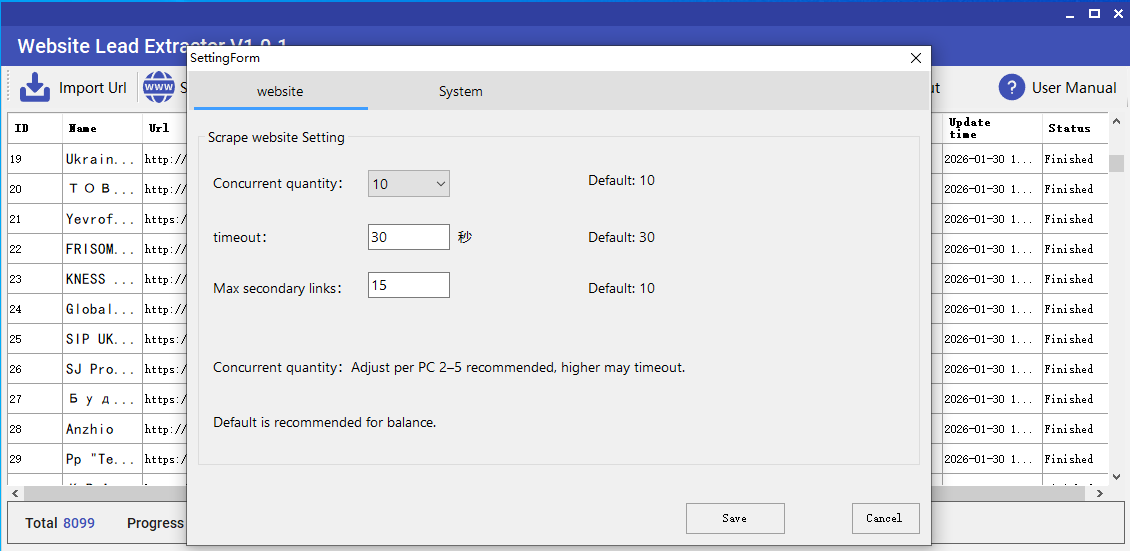Click the Update time column header
The width and height of the screenshot is (1130, 551).
990,129
